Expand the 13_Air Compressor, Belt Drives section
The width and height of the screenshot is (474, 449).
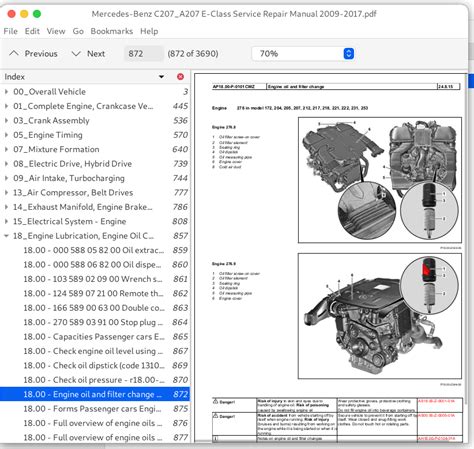(6, 192)
